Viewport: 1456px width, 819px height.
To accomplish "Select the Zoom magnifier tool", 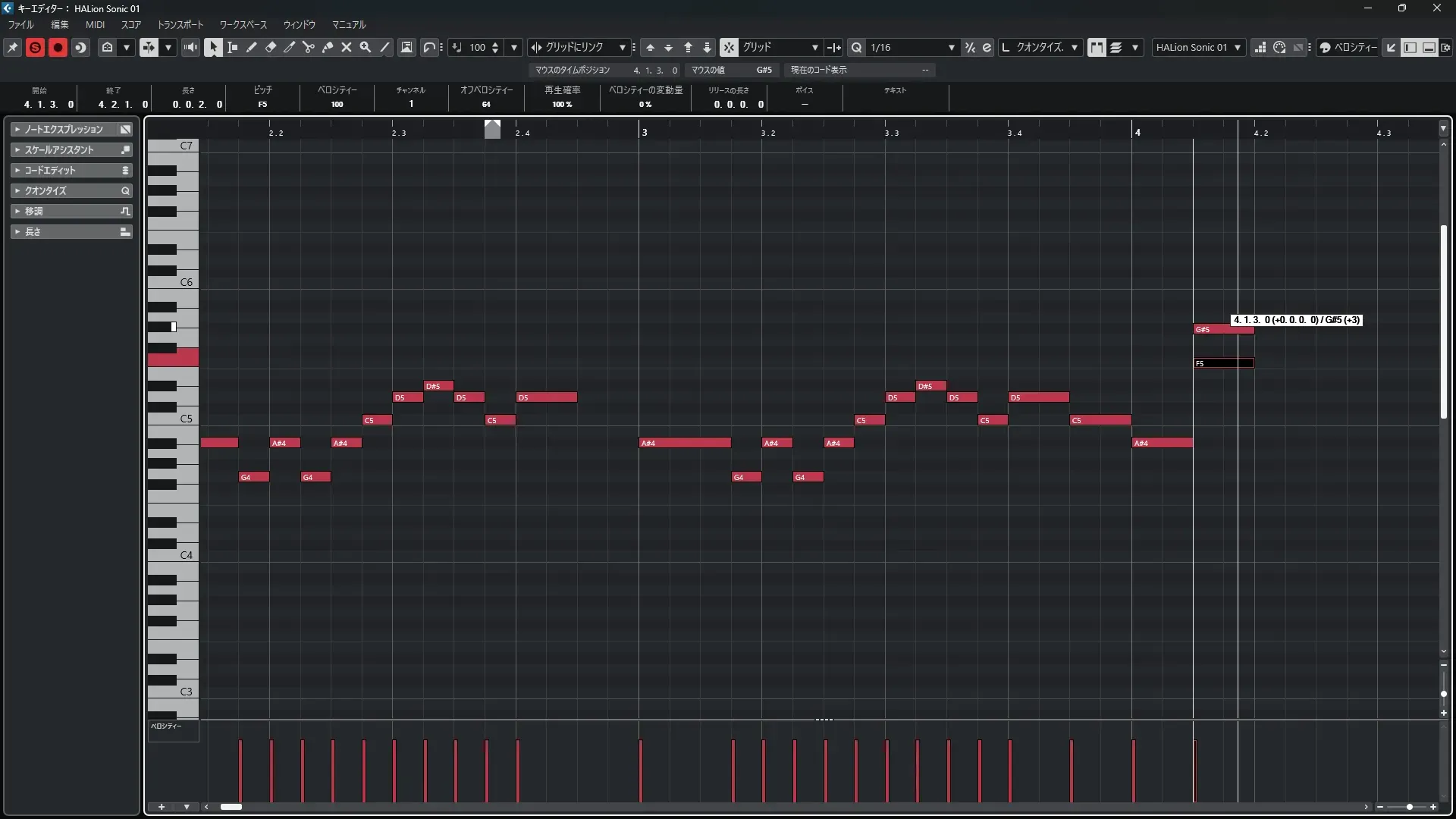I will (366, 47).
